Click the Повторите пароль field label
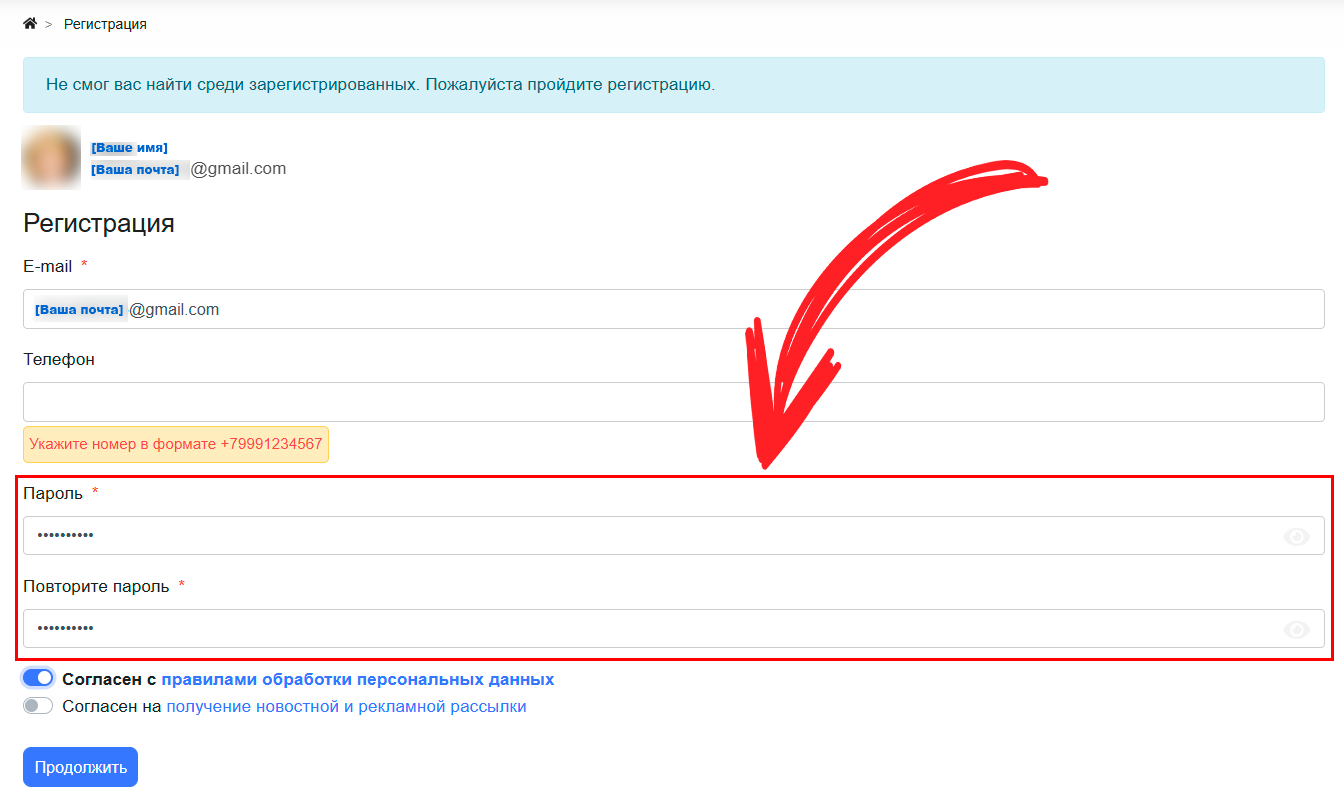Screen dimensions: 1344x808 click(x=96, y=586)
